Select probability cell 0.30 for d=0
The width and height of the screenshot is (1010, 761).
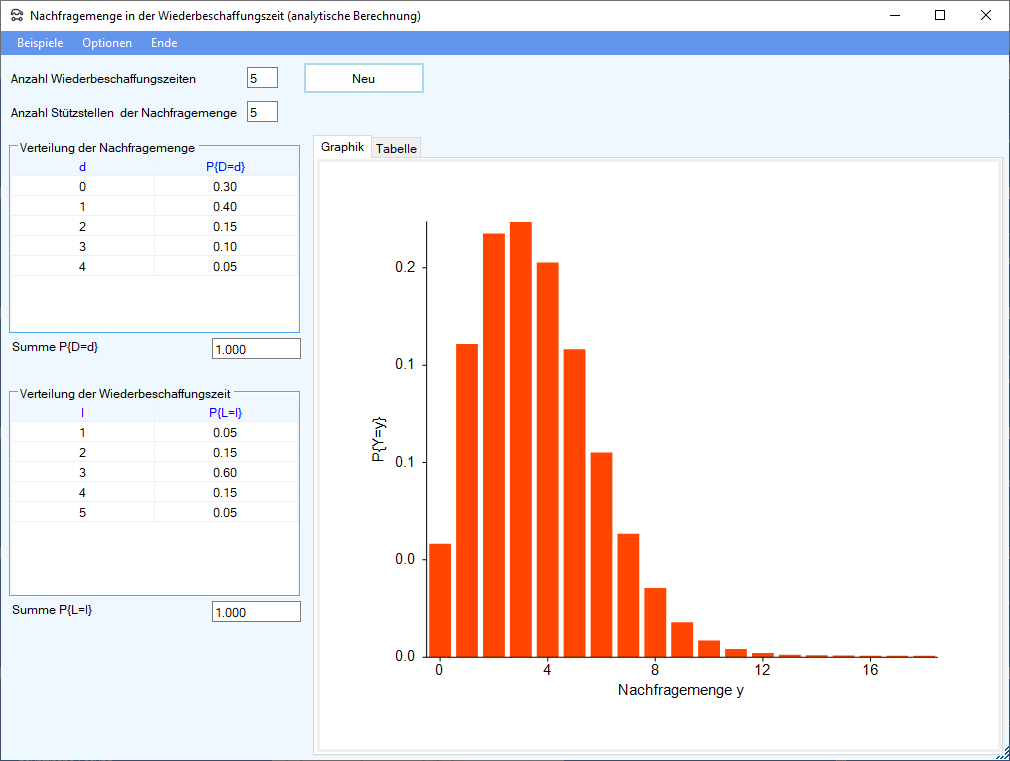[x=225, y=187]
